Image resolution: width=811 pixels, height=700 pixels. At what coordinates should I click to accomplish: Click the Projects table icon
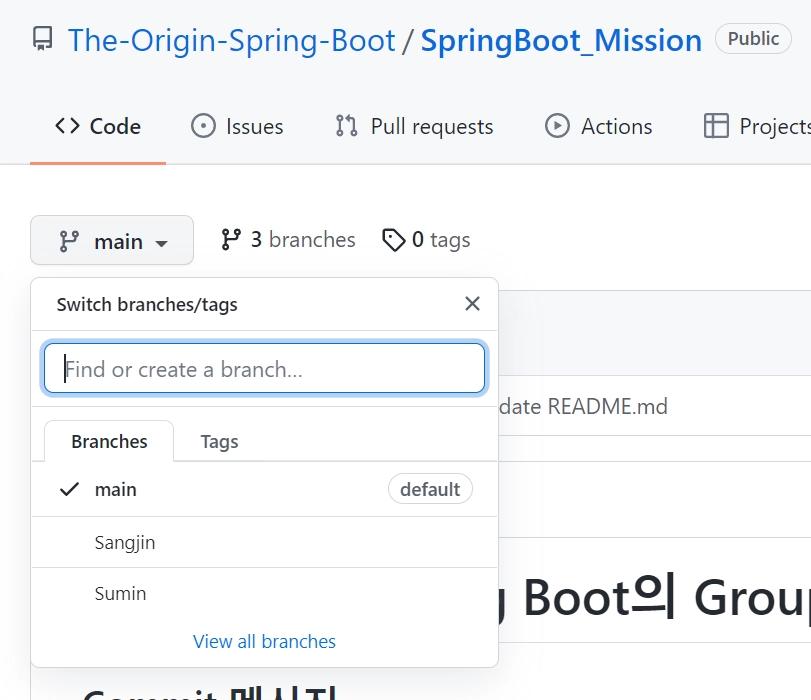tap(716, 126)
